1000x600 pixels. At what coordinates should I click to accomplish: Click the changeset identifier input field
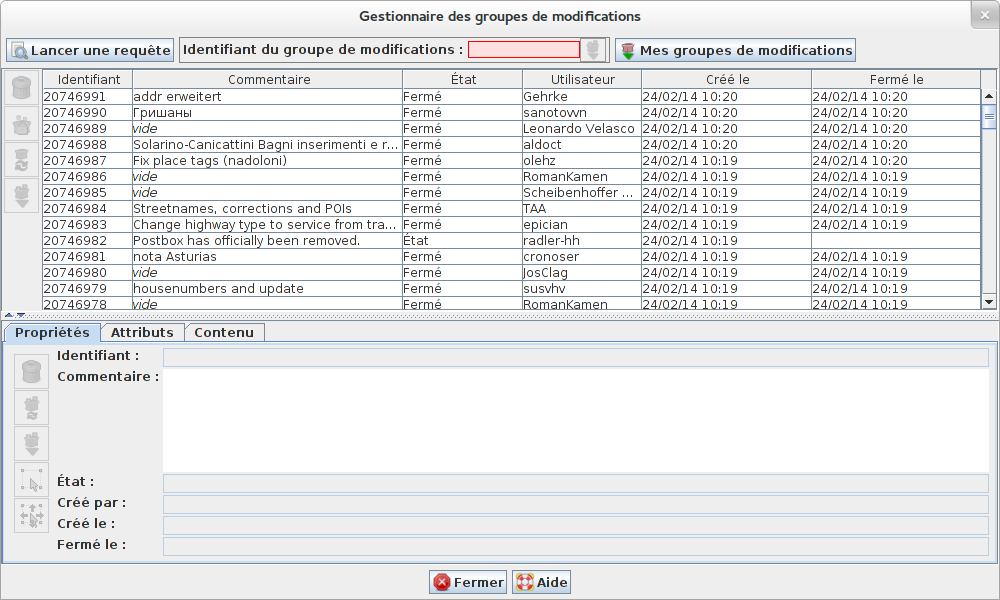(523, 49)
